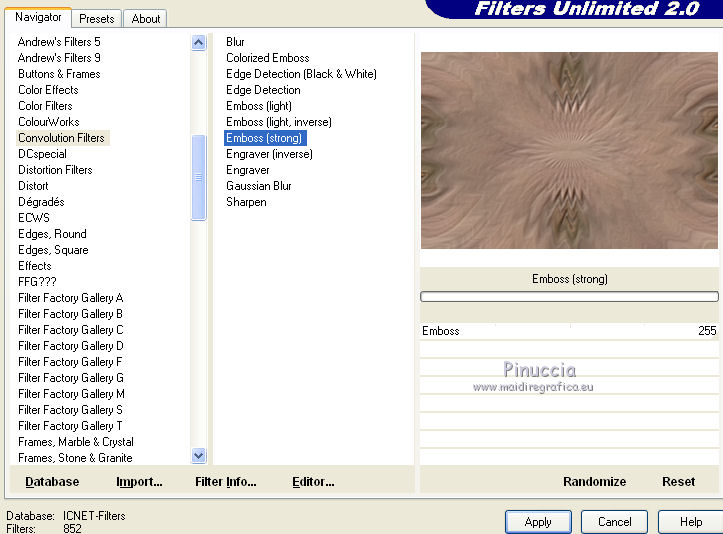The width and height of the screenshot is (723, 534).
Task: Choose Gaussian Blur filter
Action: [259, 186]
